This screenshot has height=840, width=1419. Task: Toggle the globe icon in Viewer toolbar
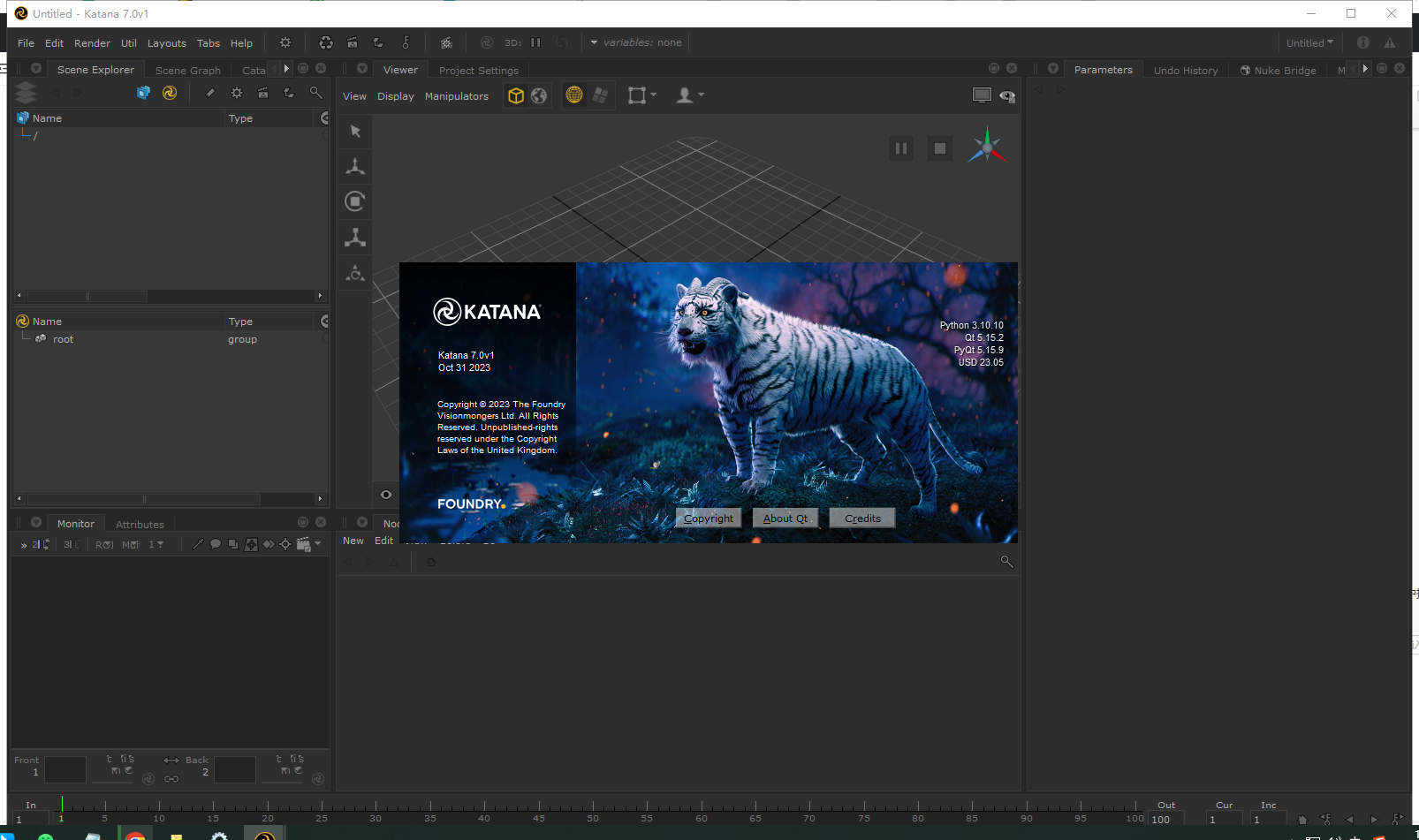tap(539, 95)
